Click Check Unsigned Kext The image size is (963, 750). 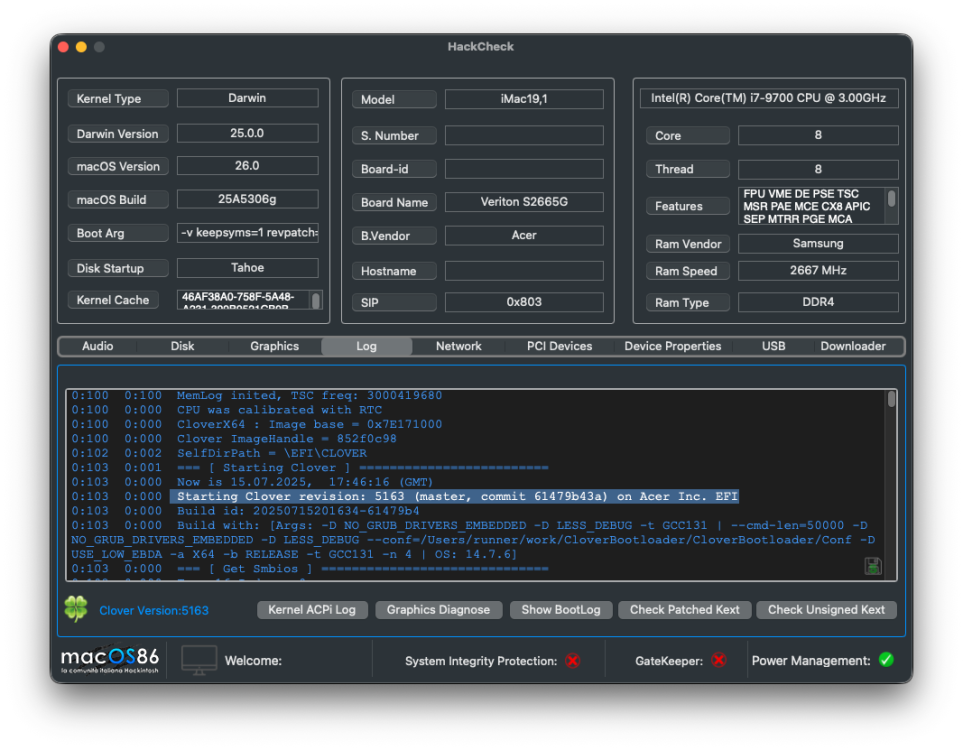tap(826, 610)
